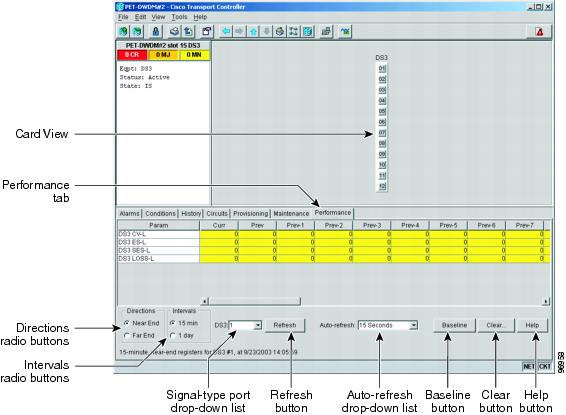The image size is (566, 415).
Task: Choose the 1 day interval radio button
Action: click(x=173, y=335)
